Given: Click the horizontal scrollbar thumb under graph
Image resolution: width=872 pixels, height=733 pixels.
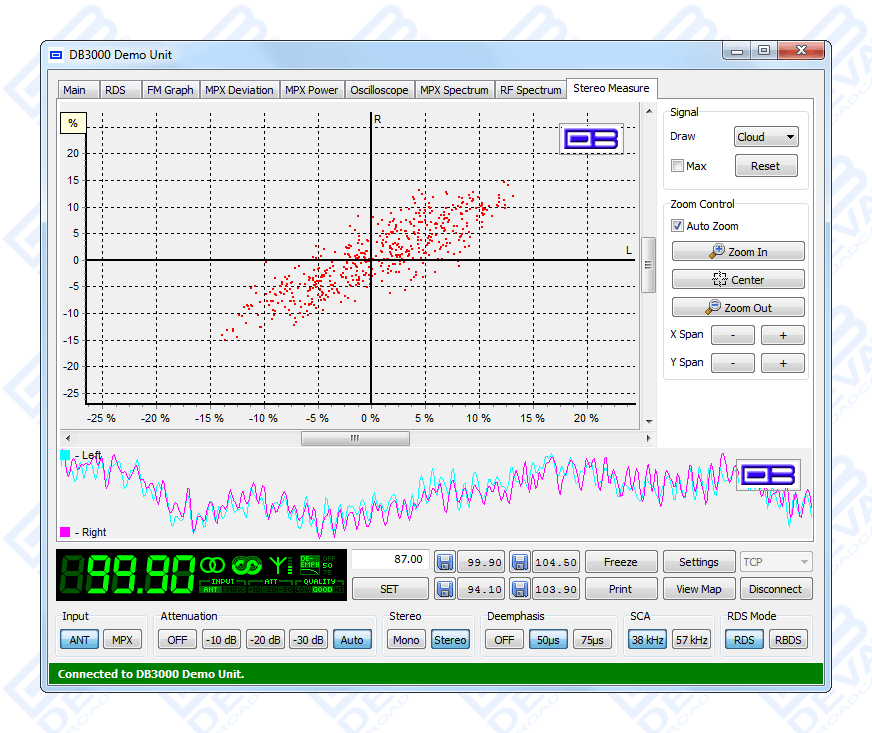Looking at the screenshot, I should (x=355, y=438).
